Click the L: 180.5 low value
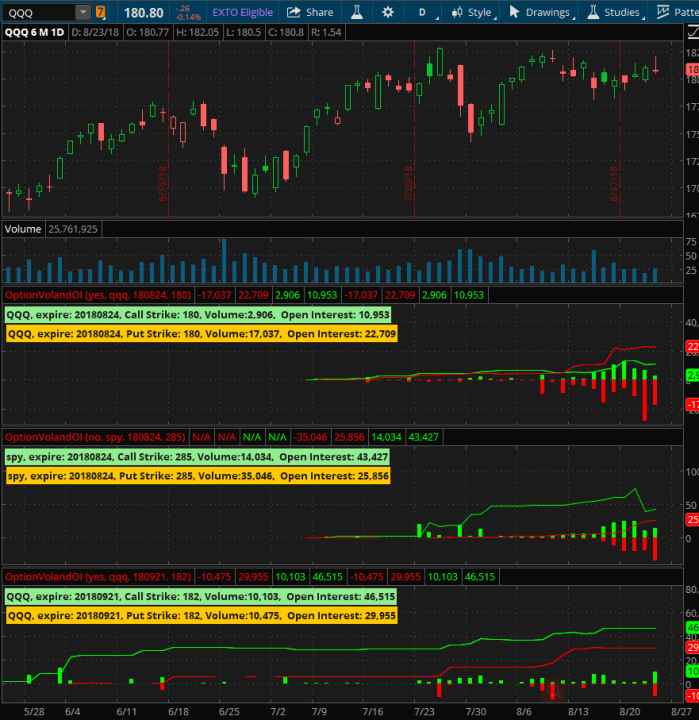Image resolution: width=699 pixels, height=720 pixels. (x=243, y=33)
